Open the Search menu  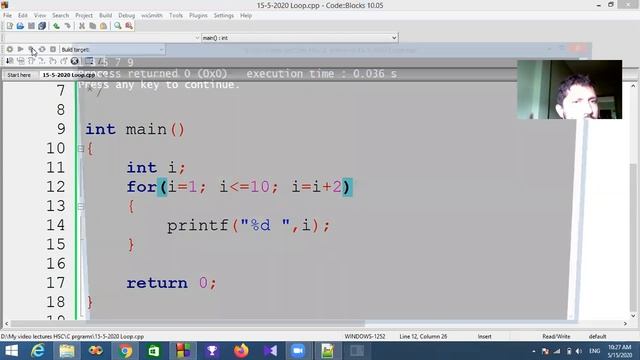click(x=60, y=15)
